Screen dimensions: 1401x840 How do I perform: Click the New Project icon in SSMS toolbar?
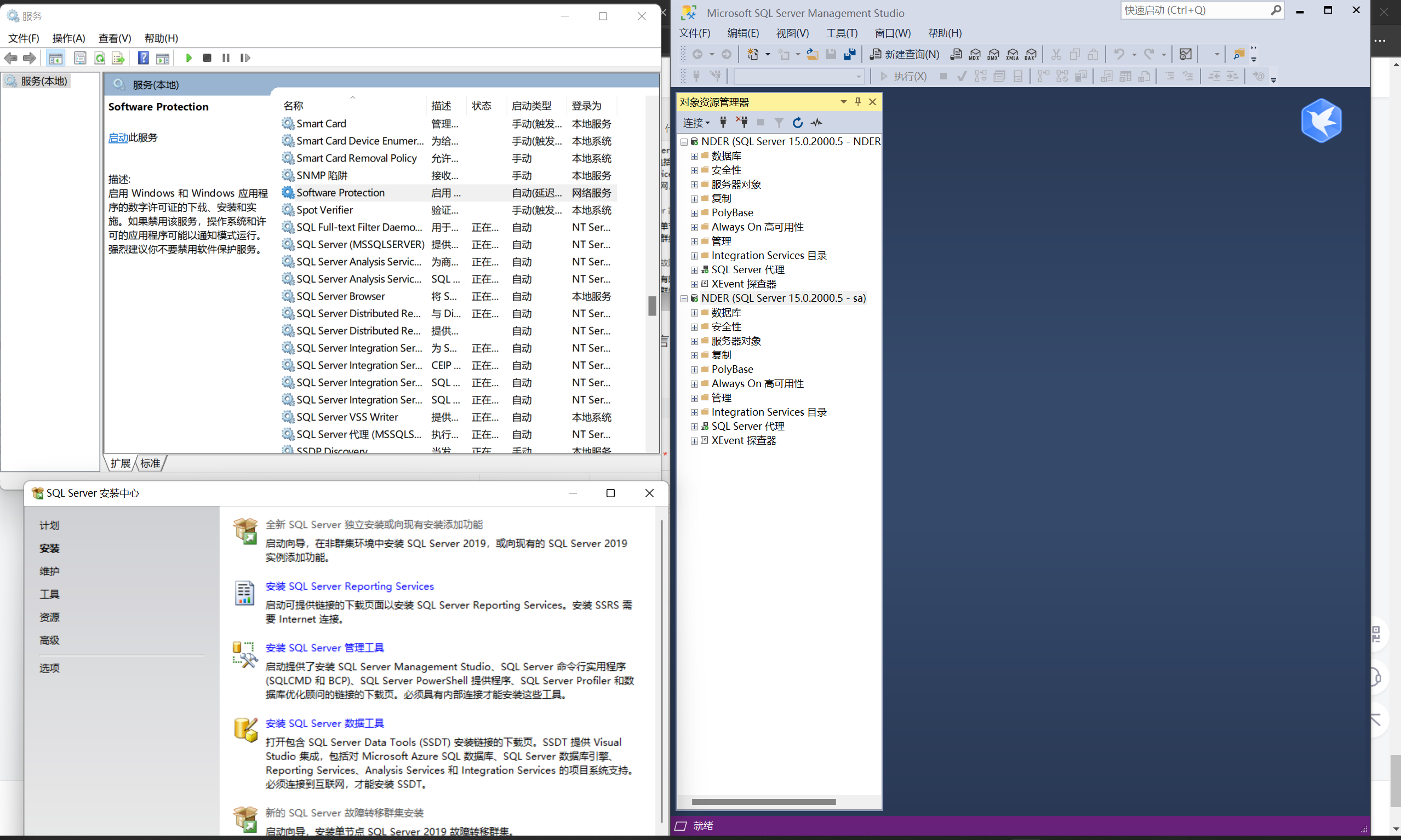753,54
